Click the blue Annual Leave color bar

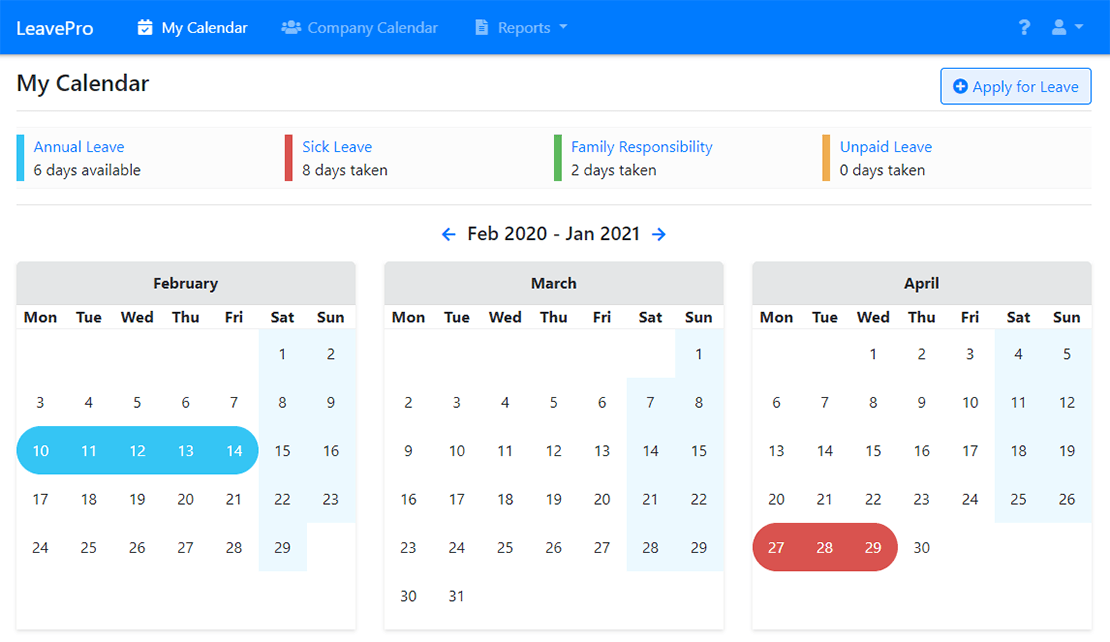click(x=21, y=158)
